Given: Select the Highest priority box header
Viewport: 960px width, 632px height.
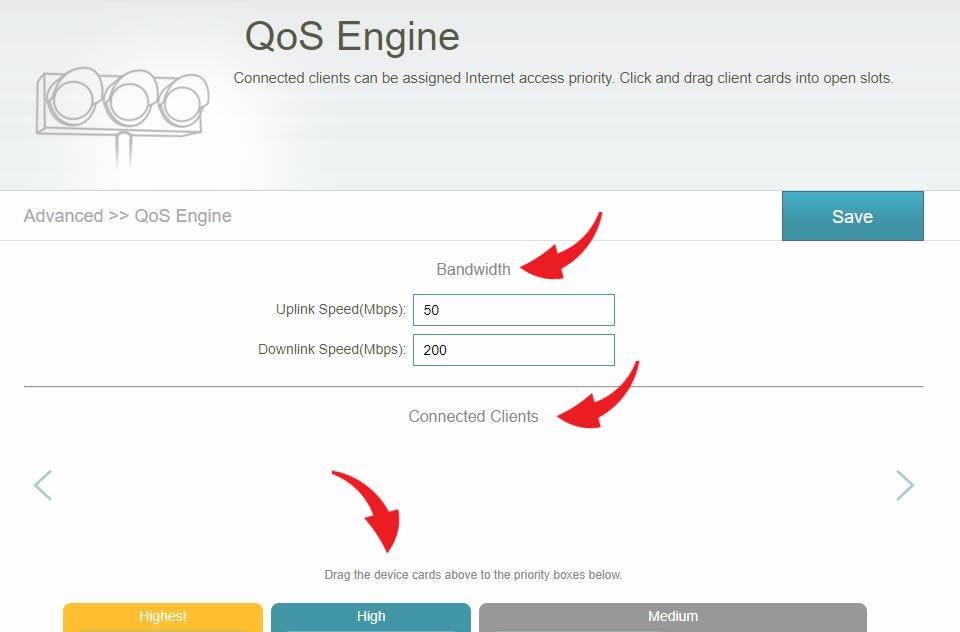Looking at the screenshot, I should pyautogui.click(x=163, y=617).
